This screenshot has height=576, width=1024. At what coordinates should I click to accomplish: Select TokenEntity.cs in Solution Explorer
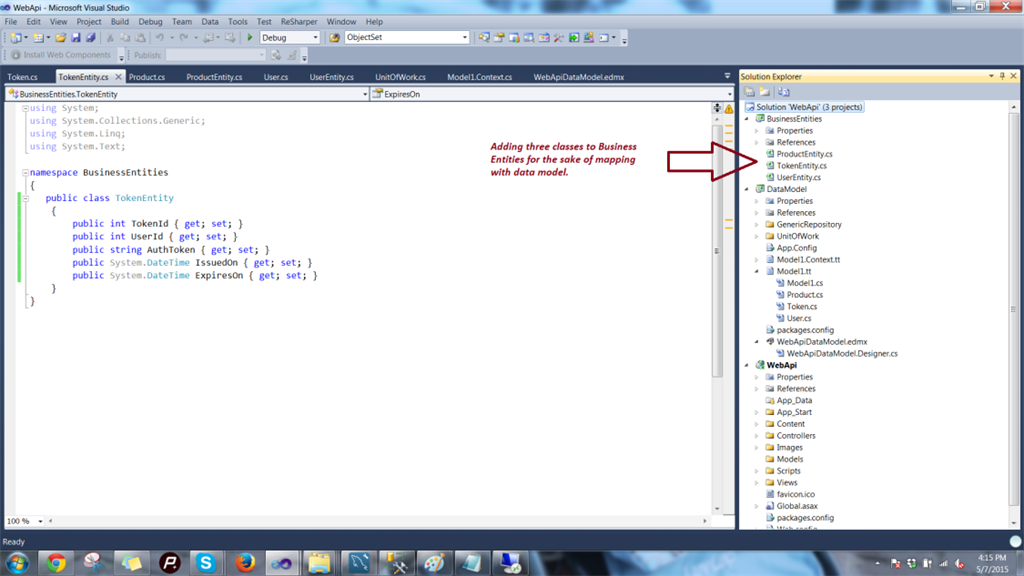pyautogui.click(x=801, y=166)
